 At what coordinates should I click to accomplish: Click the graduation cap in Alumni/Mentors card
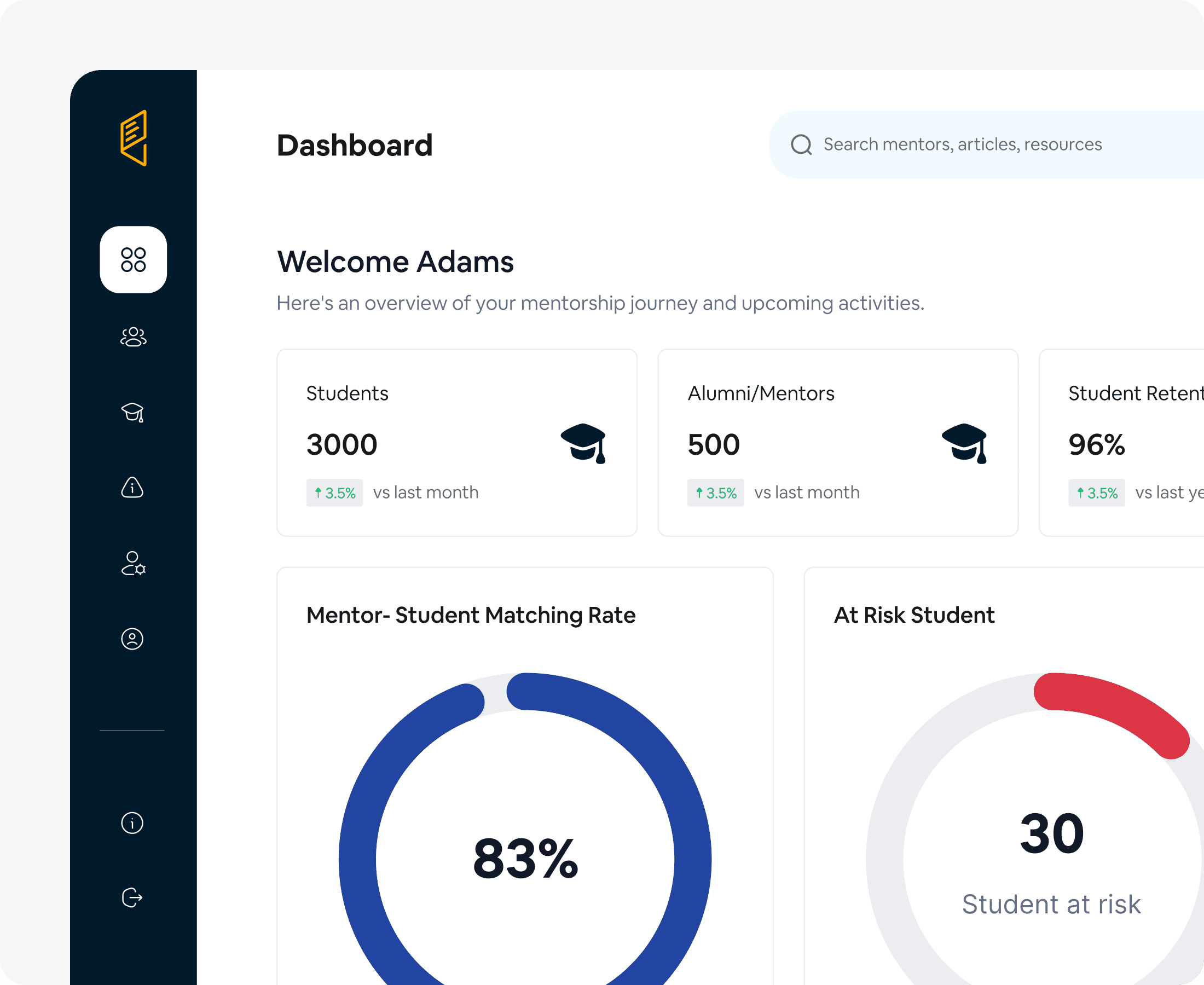point(964,444)
